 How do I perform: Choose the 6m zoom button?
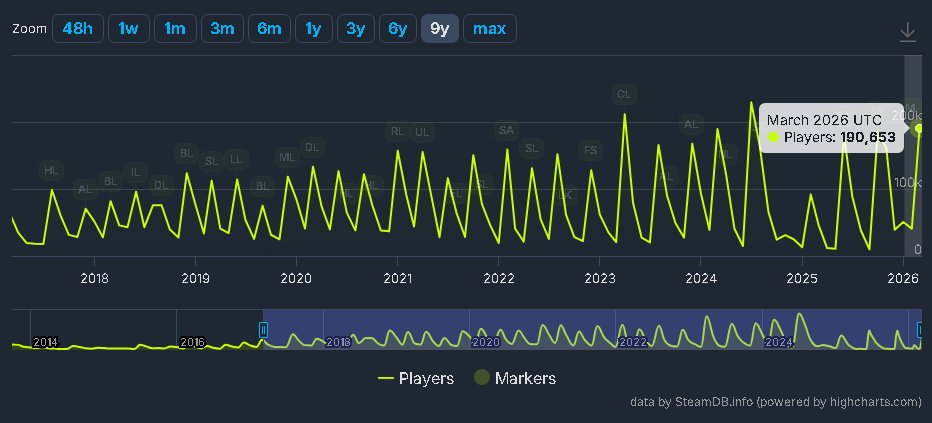coord(269,29)
